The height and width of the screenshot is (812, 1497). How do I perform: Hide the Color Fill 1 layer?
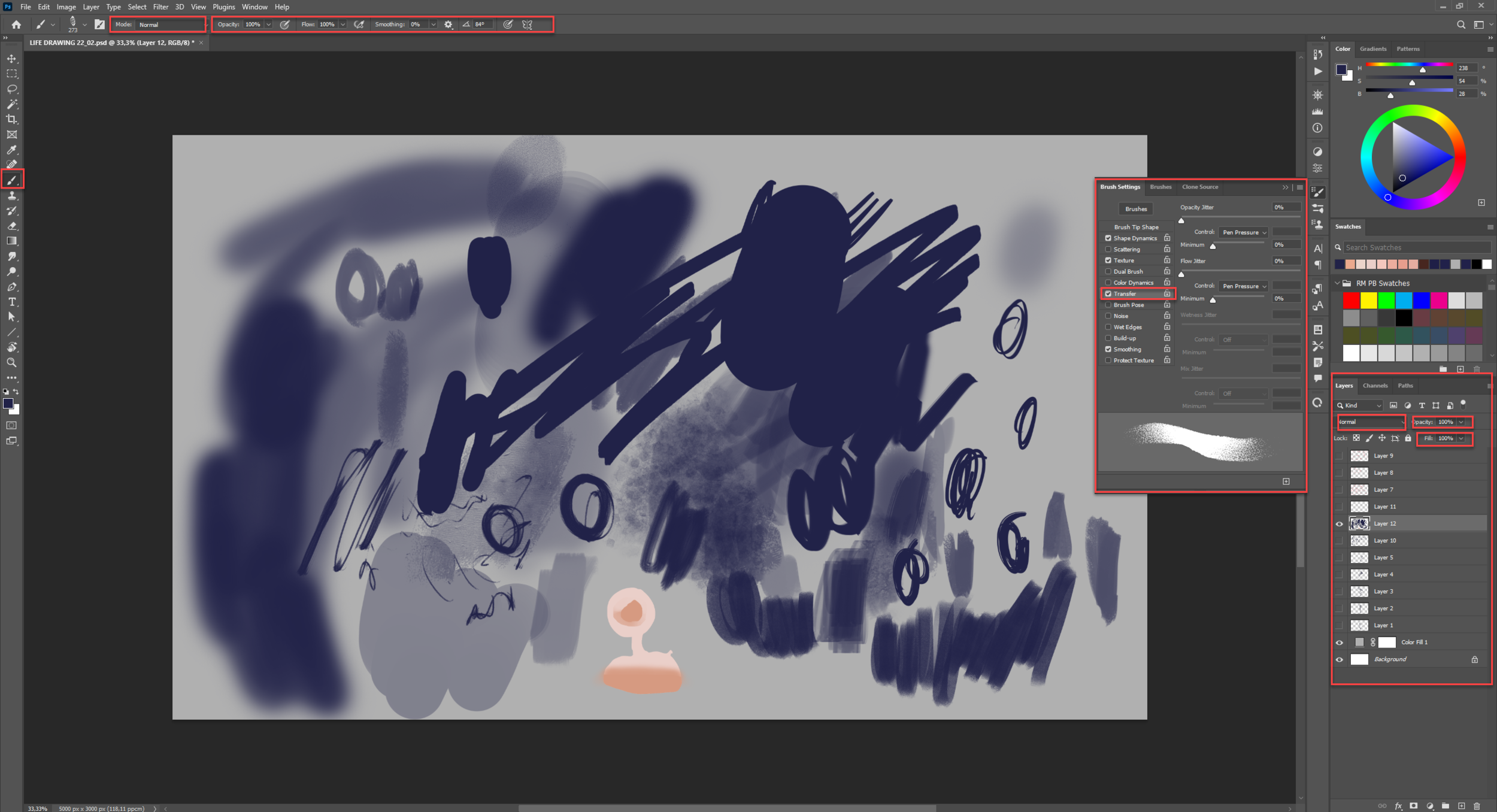point(1339,642)
